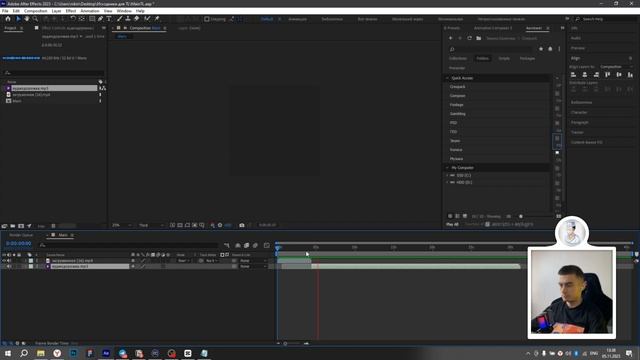Open the Animation menu
Screen dimensions: 640x360
pyautogui.click(x=90, y=11)
